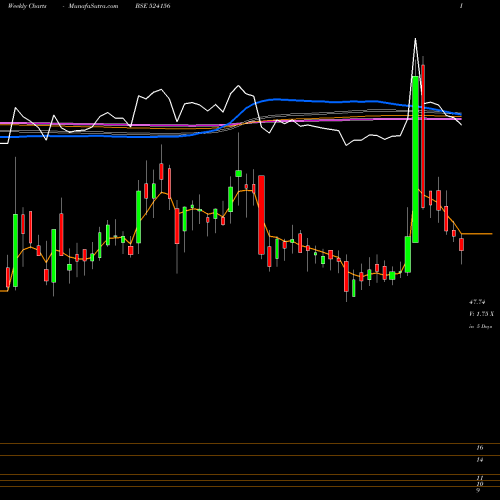Click the '47.74' price value

(477, 302)
